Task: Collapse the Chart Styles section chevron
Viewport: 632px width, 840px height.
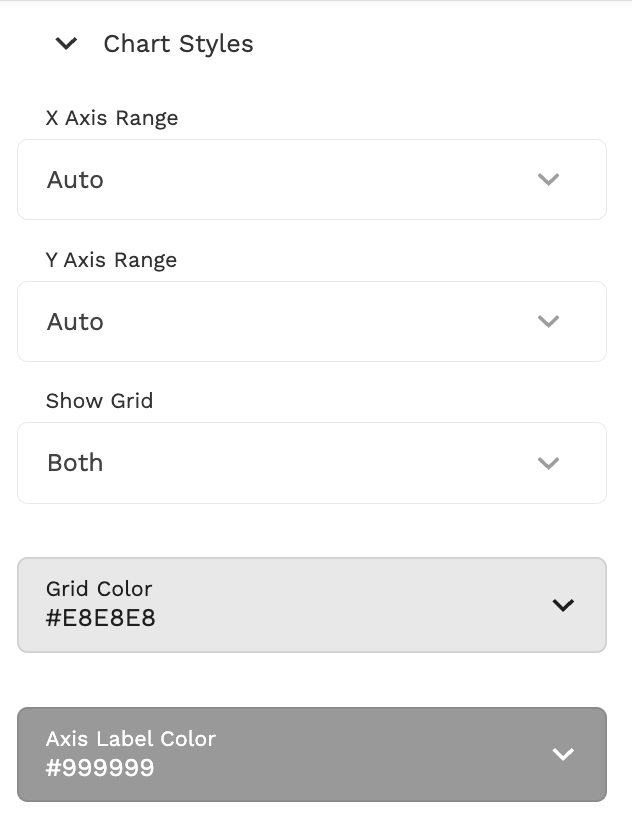Action: 66,44
